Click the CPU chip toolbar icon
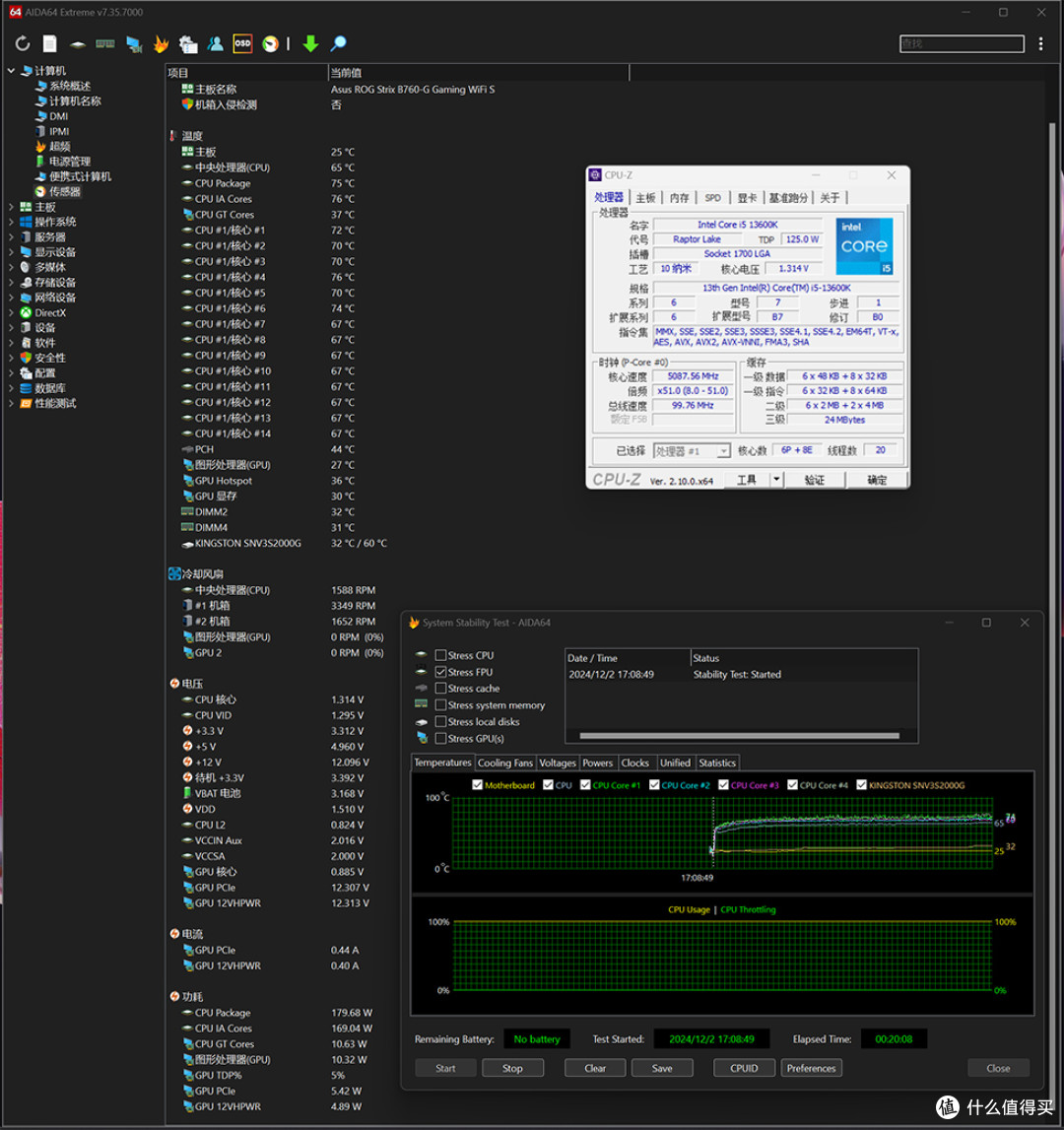Viewport: 1064px width, 1130px height. pos(77,44)
